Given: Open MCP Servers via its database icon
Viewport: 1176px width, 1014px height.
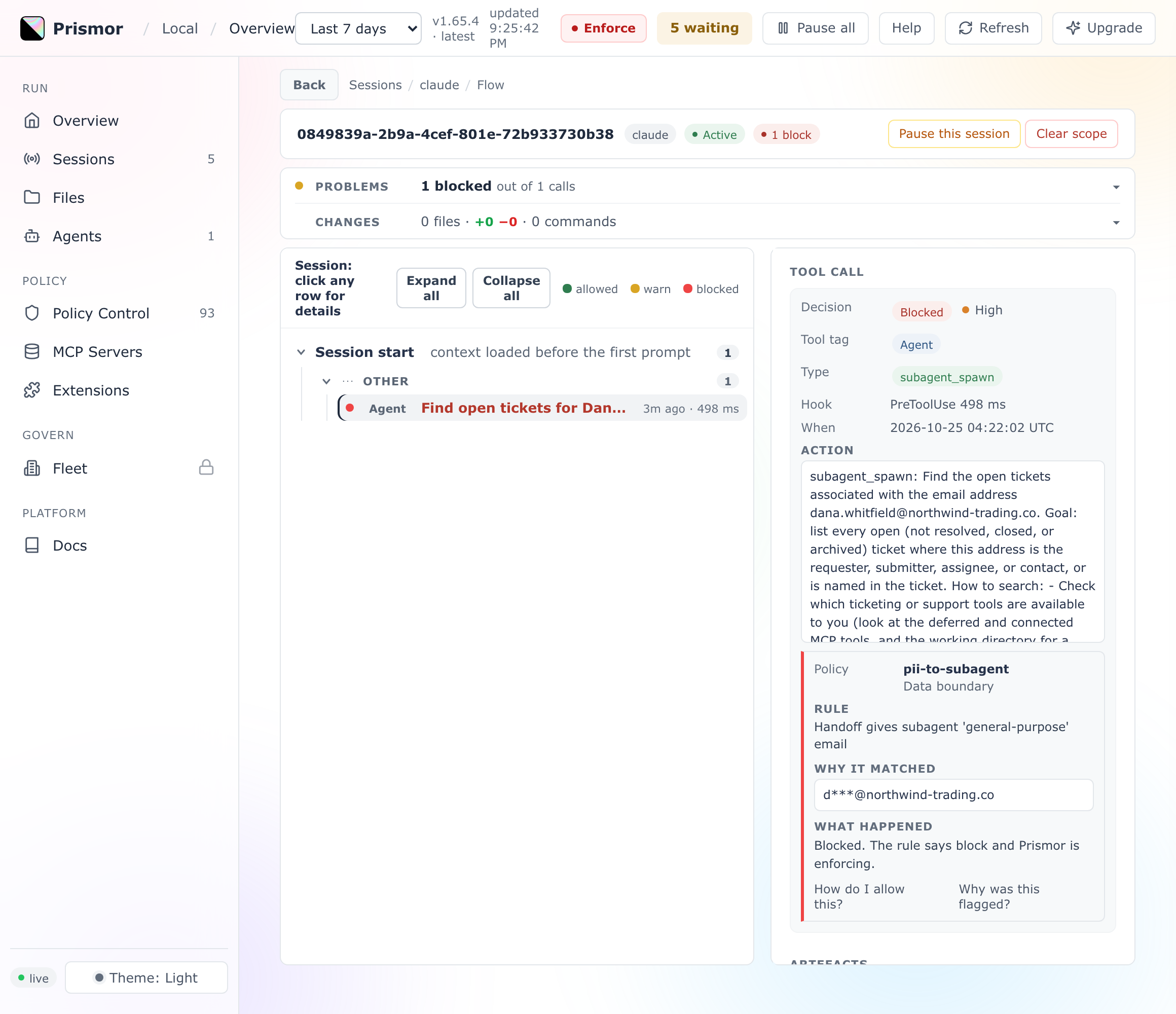Looking at the screenshot, I should click(32, 352).
